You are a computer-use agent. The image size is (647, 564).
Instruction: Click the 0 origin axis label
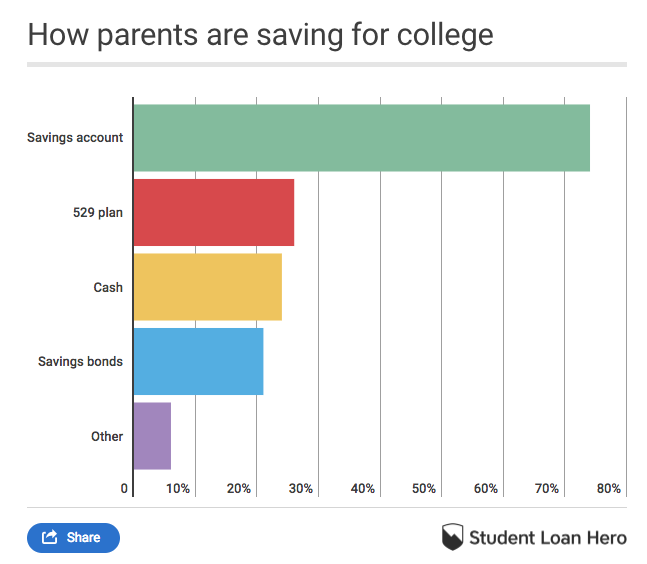125,489
